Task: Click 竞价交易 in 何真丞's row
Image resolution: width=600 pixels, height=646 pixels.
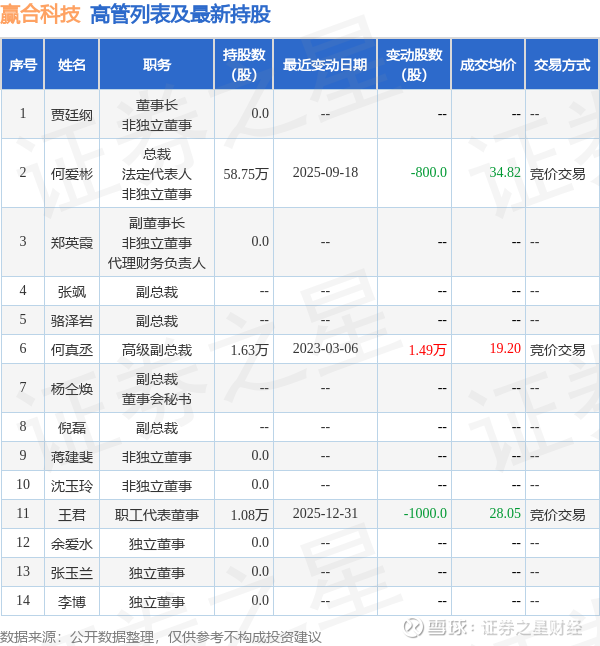Action: (557, 349)
